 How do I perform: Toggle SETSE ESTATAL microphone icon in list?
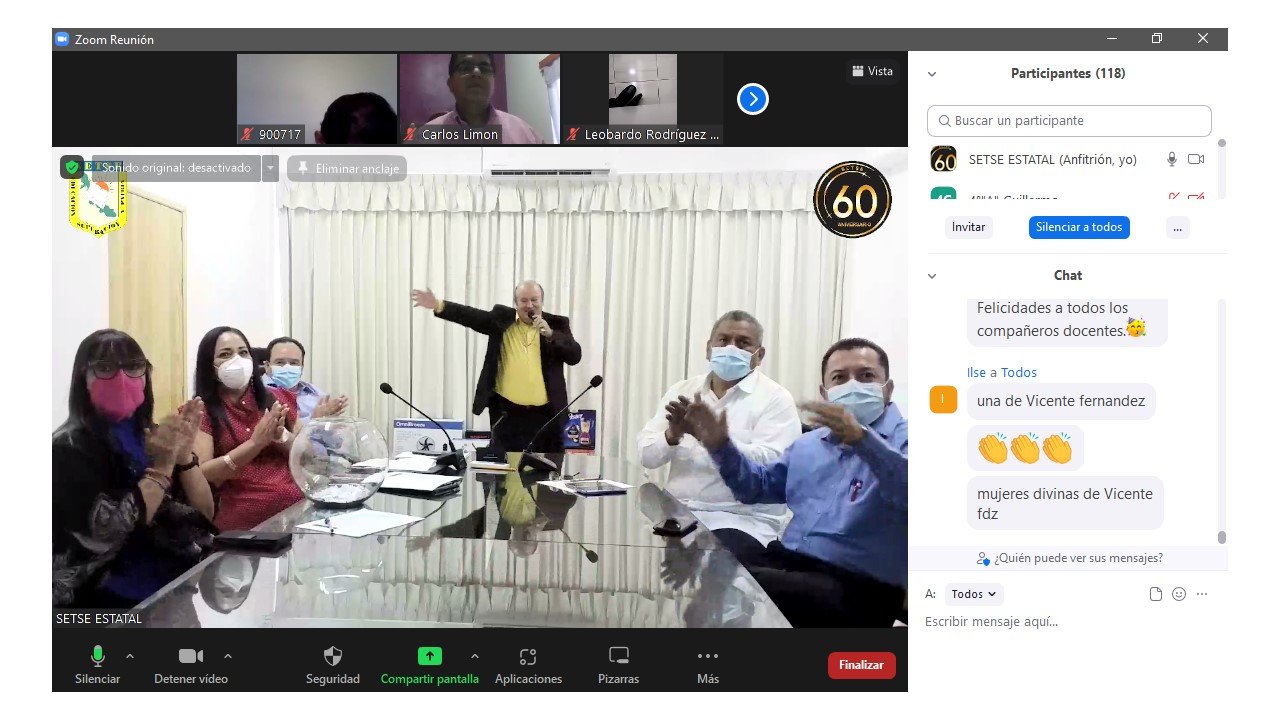[x=1172, y=159]
